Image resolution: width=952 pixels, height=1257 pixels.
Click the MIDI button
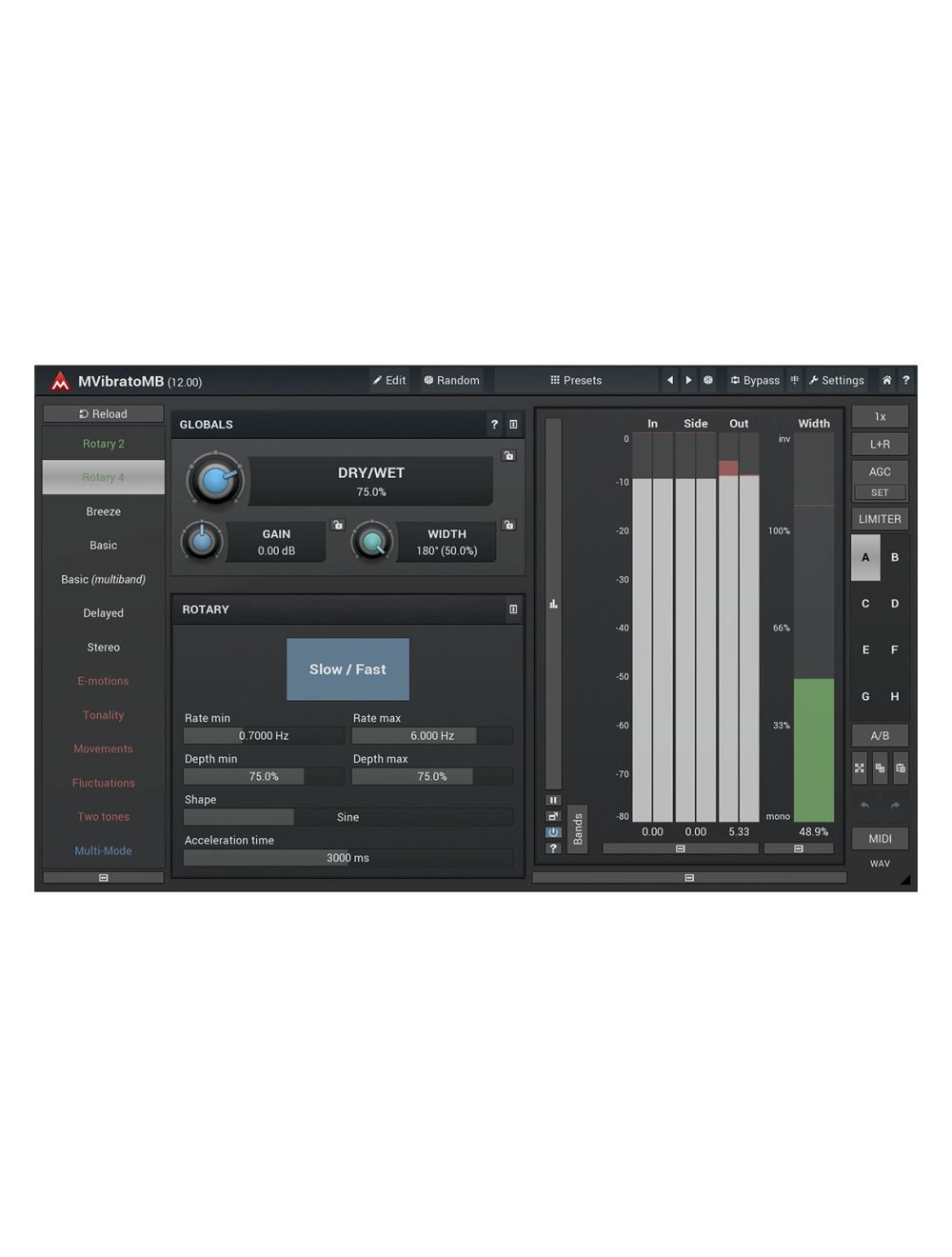[879, 838]
